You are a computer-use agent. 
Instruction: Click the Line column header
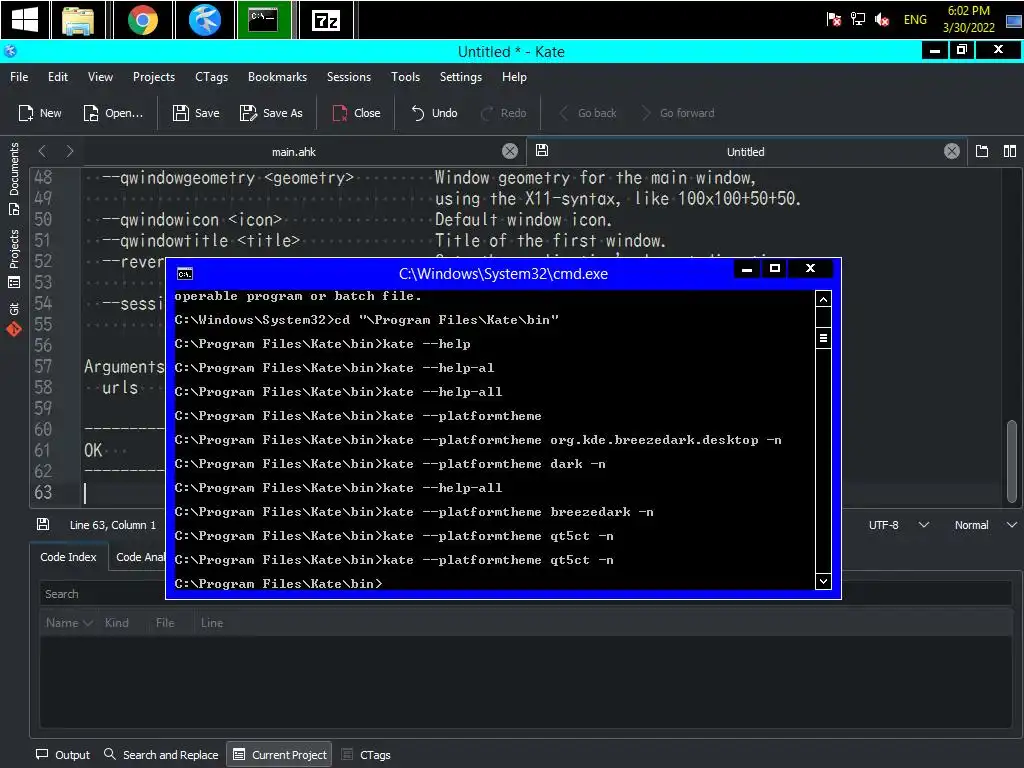click(212, 623)
